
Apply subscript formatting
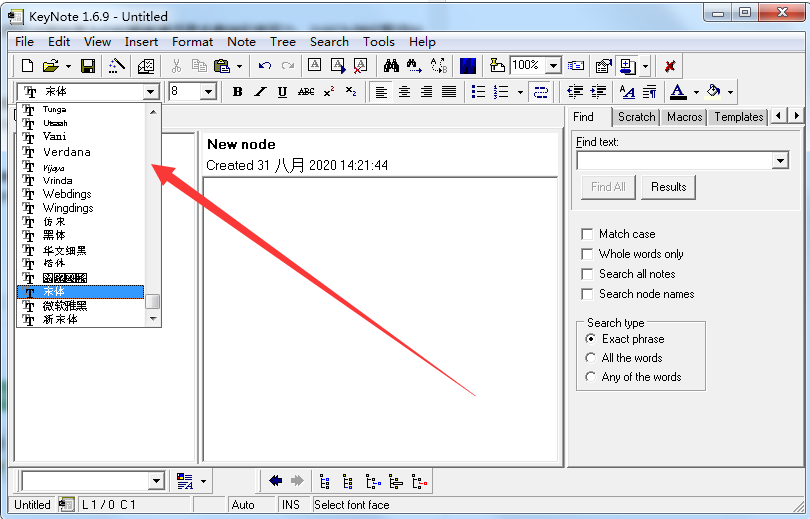(x=351, y=92)
